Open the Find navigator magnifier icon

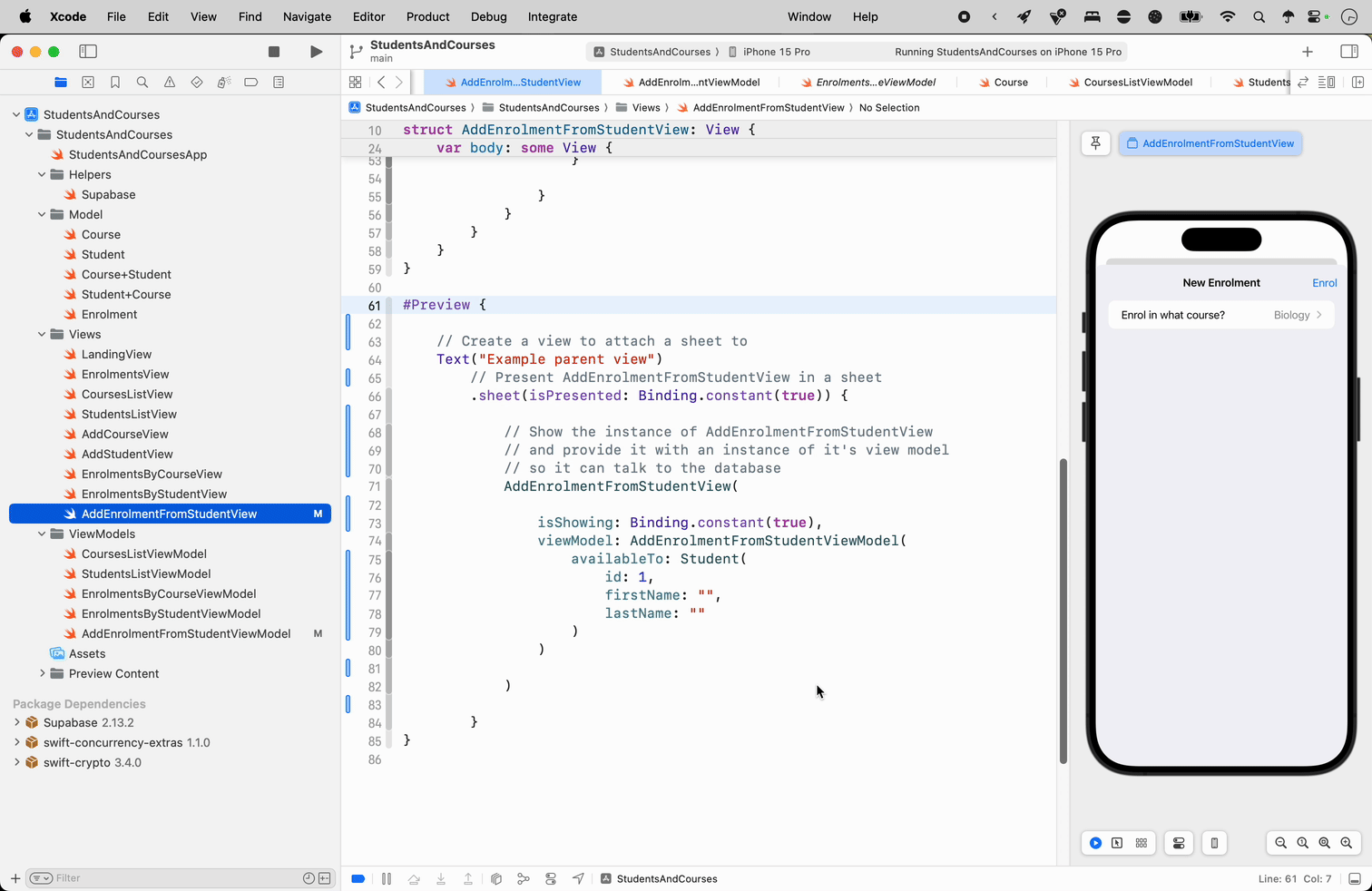[142, 83]
